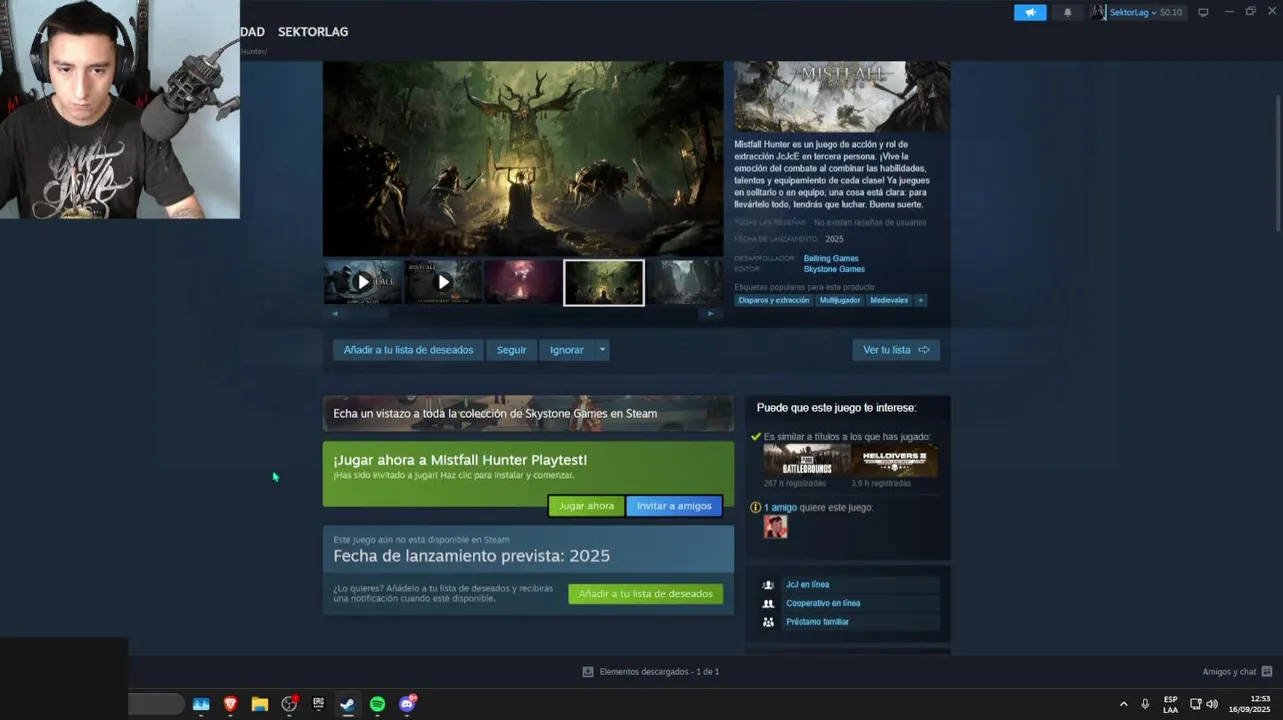Click the Seguir button
1283x720 pixels.
tap(511, 350)
